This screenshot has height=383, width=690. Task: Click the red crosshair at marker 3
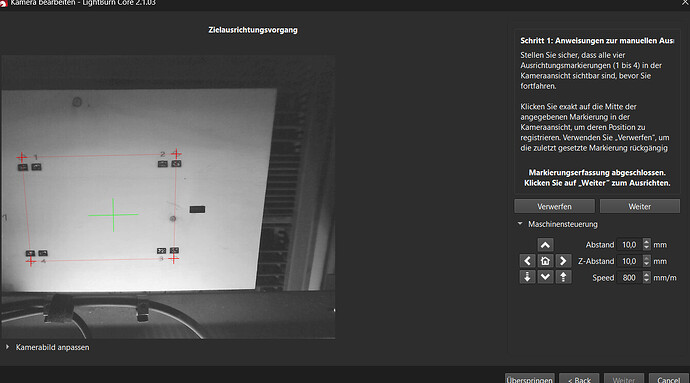[x=174, y=258]
